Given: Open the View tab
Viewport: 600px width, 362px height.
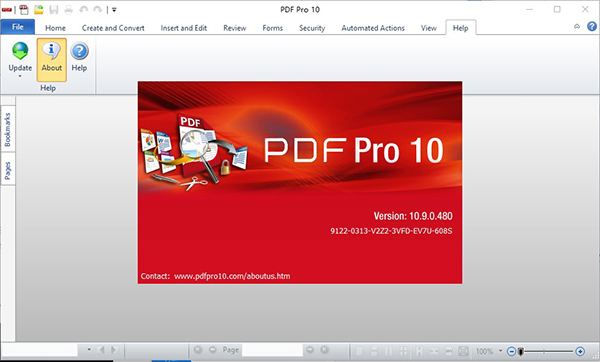Looking at the screenshot, I should pyautogui.click(x=429, y=28).
